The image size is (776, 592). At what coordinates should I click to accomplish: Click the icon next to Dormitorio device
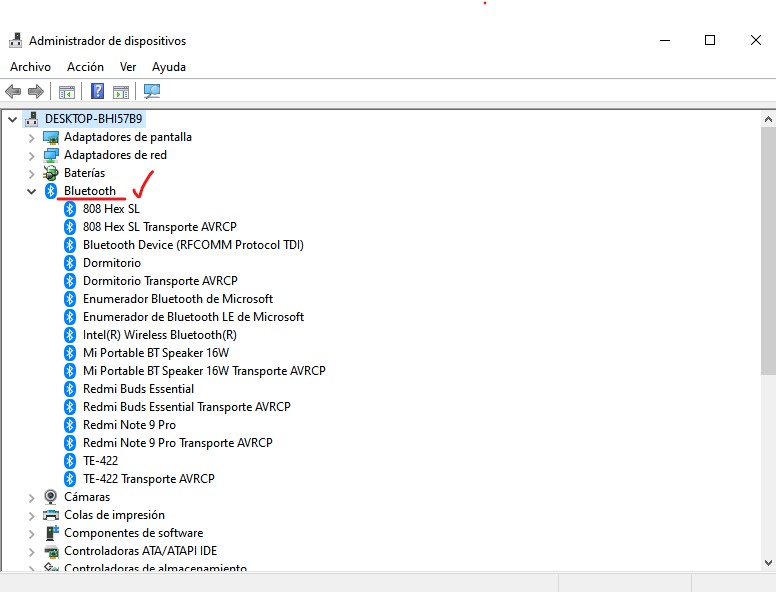(x=70, y=263)
